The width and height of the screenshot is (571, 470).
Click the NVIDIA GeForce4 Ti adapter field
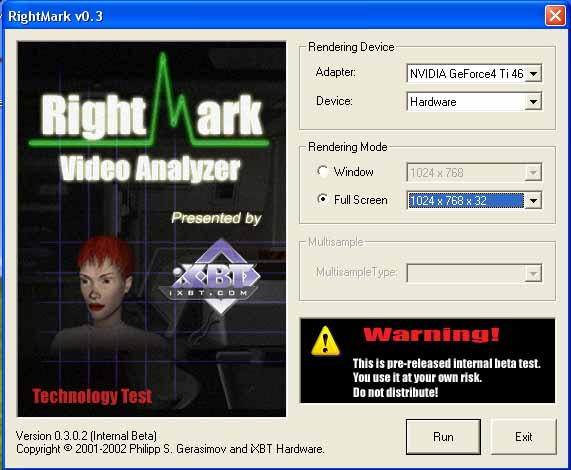(x=466, y=74)
